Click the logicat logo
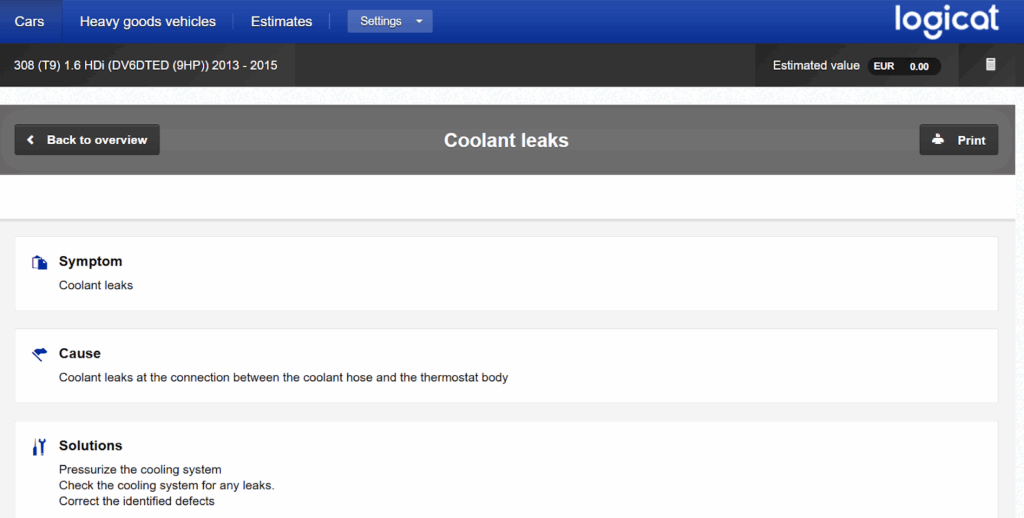1024x518 pixels. click(945, 20)
